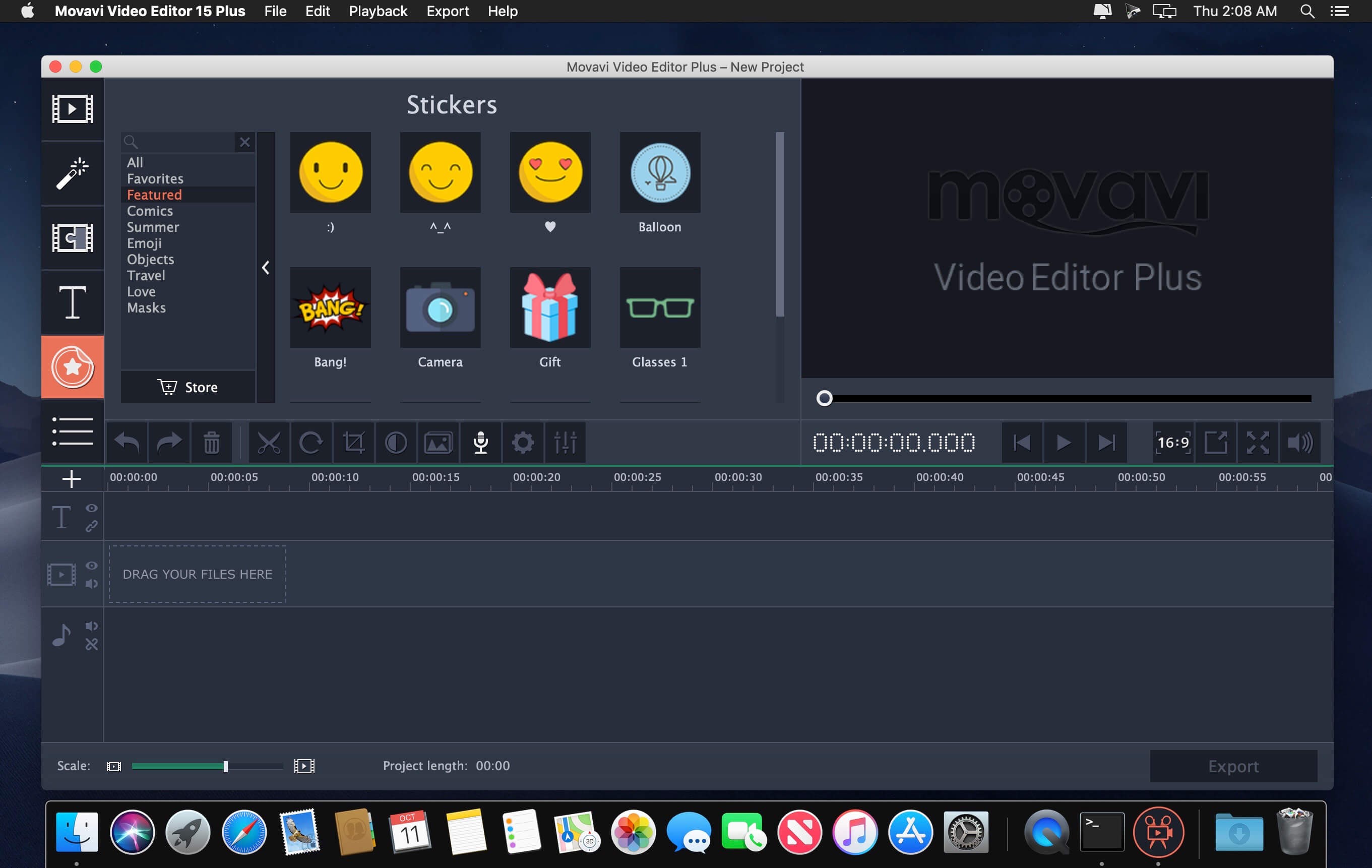Drag the timeline Scale slider
Screen dimensions: 1372x868
coord(225,765)
